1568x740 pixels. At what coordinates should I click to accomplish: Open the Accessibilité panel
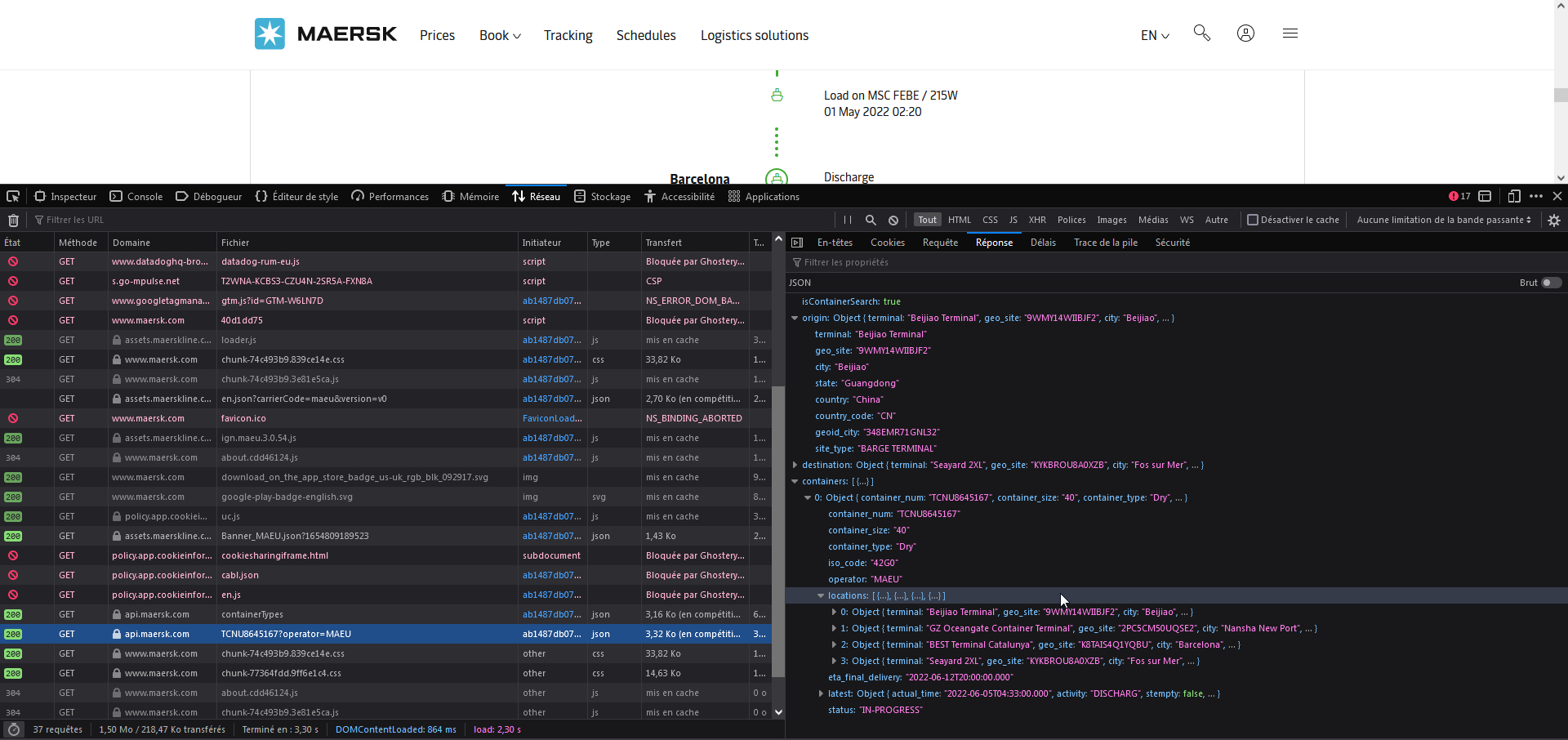[679, 196]
